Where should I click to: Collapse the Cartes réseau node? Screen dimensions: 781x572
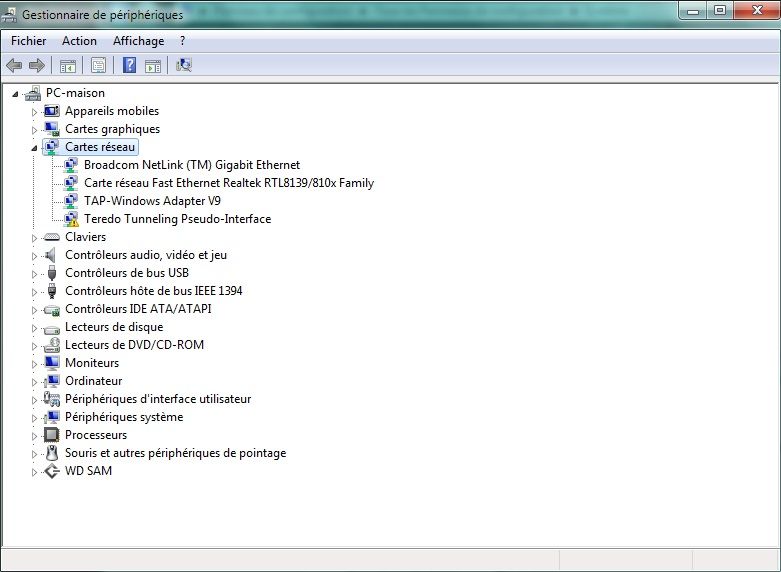point(34,147)
